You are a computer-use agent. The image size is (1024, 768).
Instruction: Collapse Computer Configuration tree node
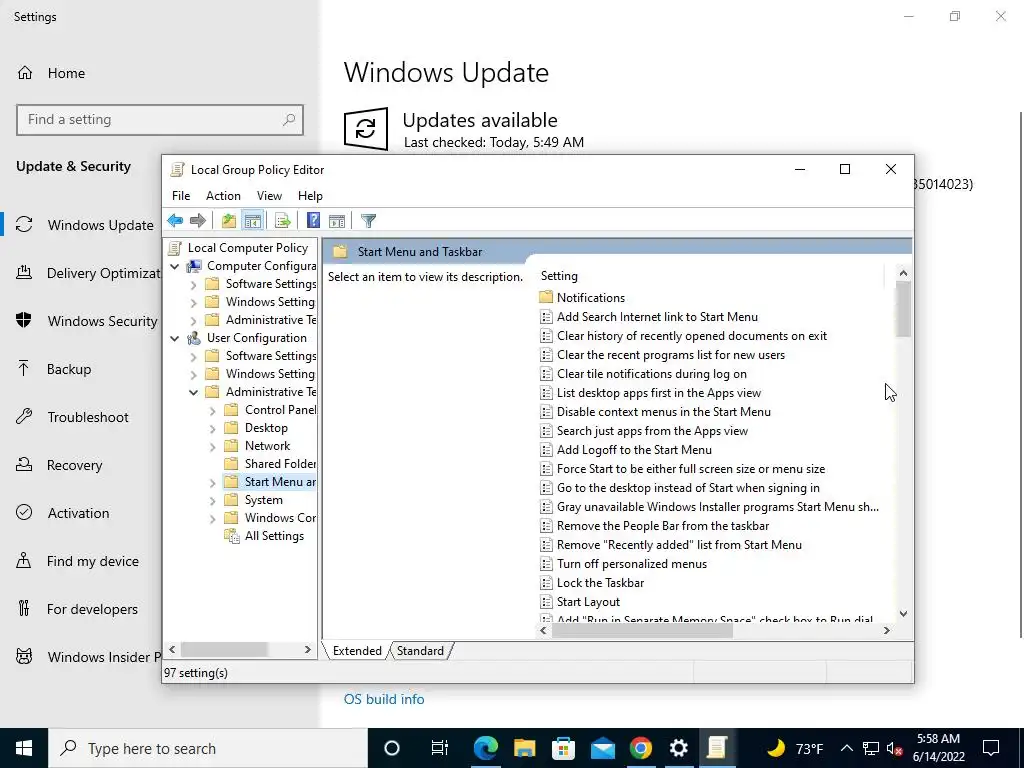[x=174, y=266]
